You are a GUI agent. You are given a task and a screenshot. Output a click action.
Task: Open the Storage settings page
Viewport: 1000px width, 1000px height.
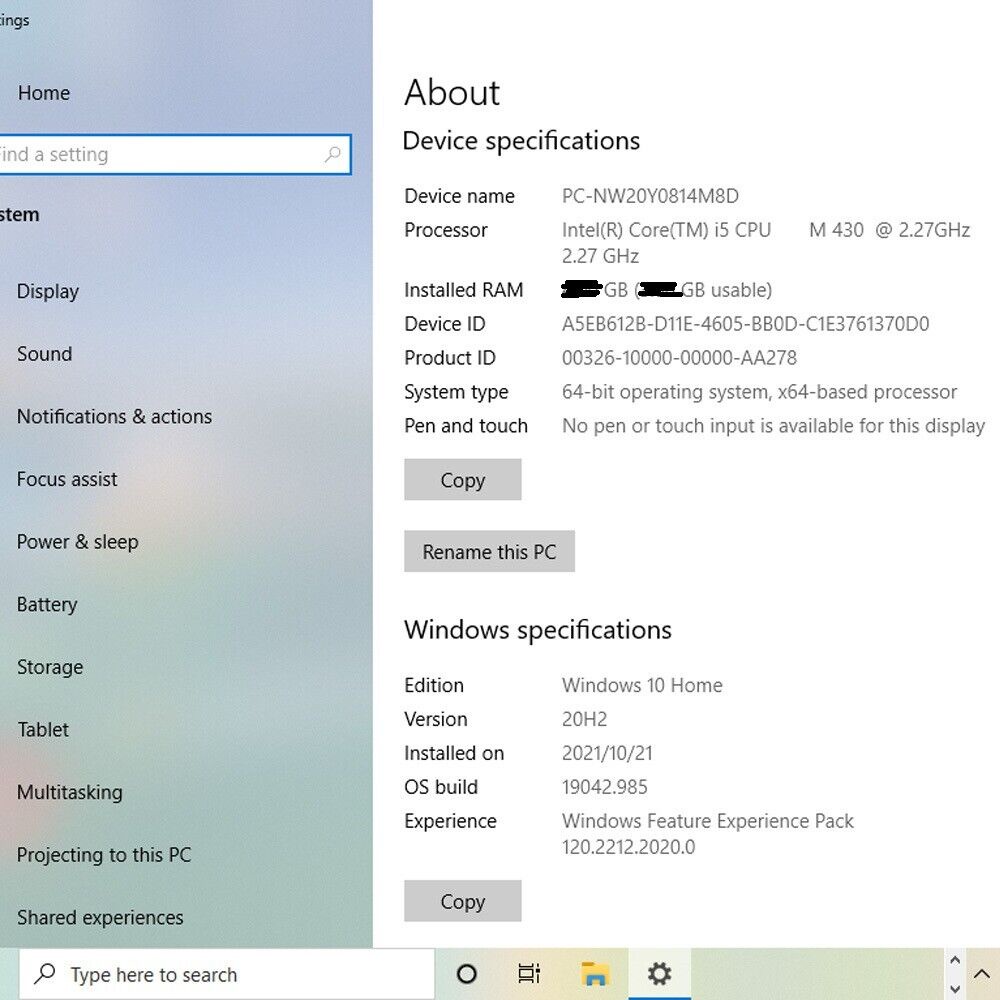click(50, 667)
